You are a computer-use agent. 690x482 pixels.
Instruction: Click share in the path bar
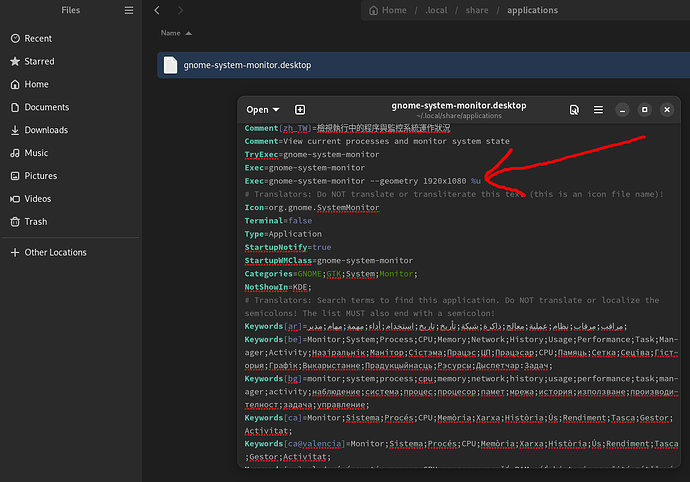477,10
